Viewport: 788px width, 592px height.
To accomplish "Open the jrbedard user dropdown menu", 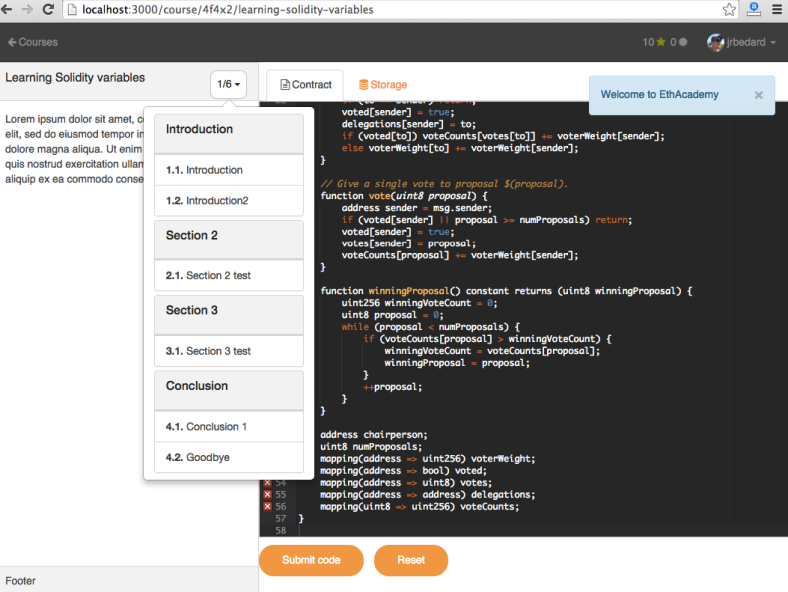I will coord(741,42).
